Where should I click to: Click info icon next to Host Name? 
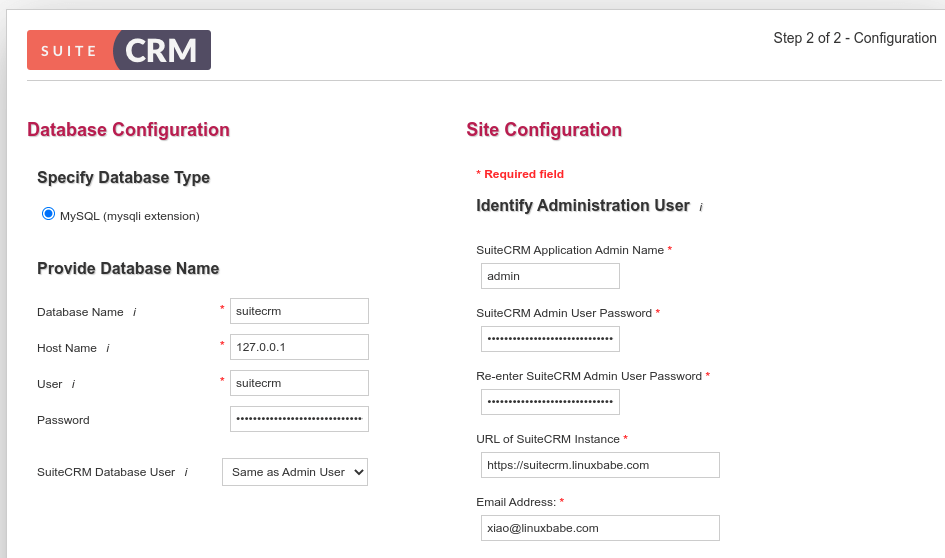coord(107,348)
